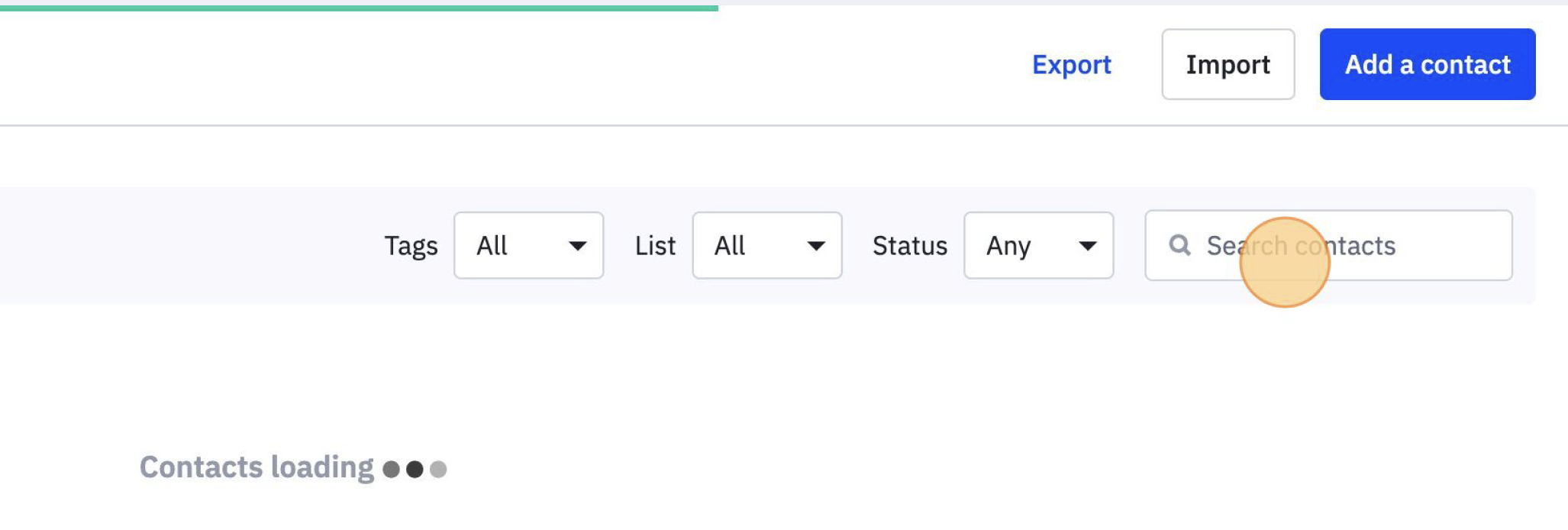Image resolution: width=1568 pixels, height=530 pixels.
Task: Select the "All" value in Tags filter
Action: 492,246
